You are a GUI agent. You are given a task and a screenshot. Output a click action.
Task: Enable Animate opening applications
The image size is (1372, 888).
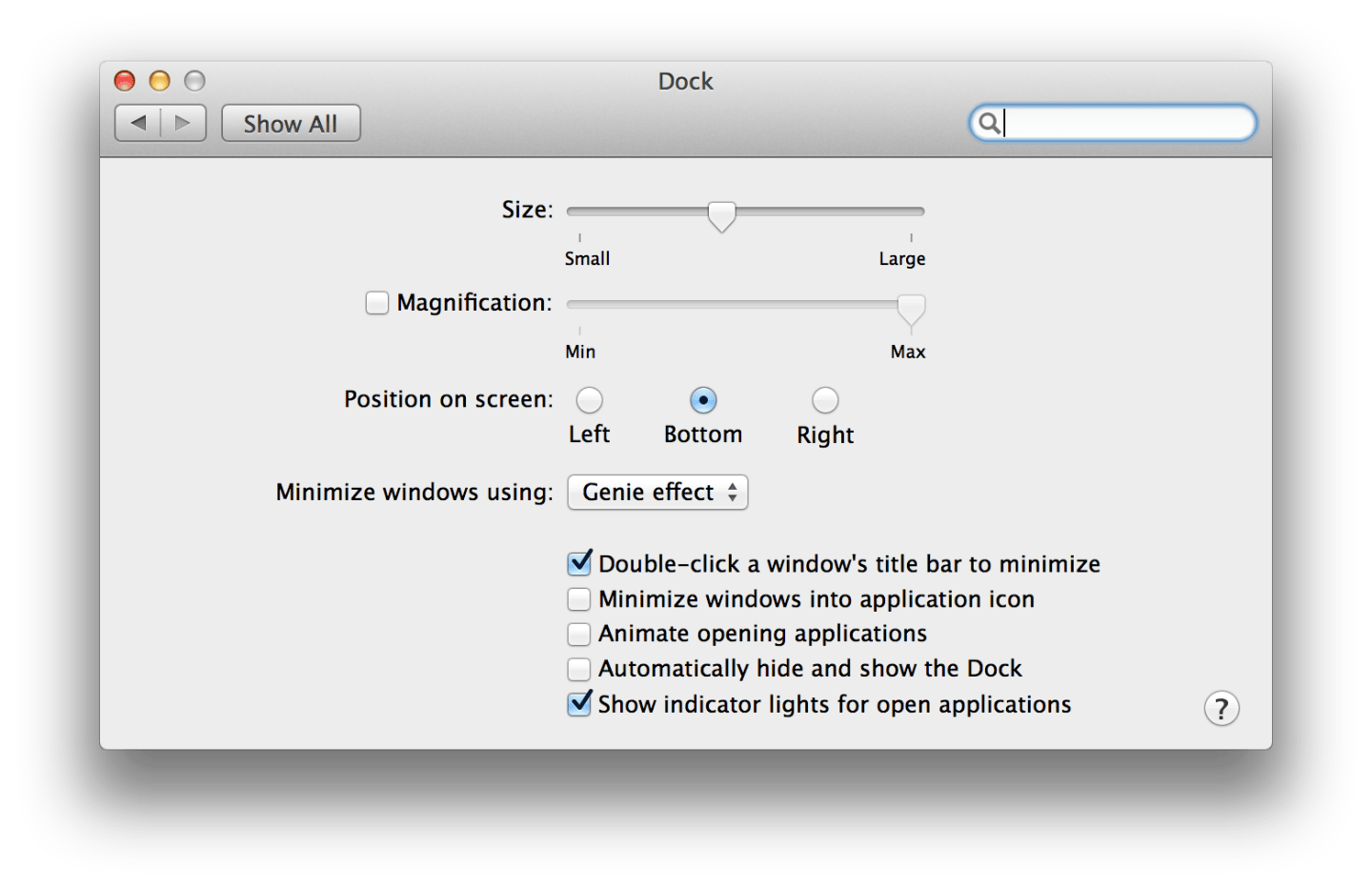pos(579,634)
